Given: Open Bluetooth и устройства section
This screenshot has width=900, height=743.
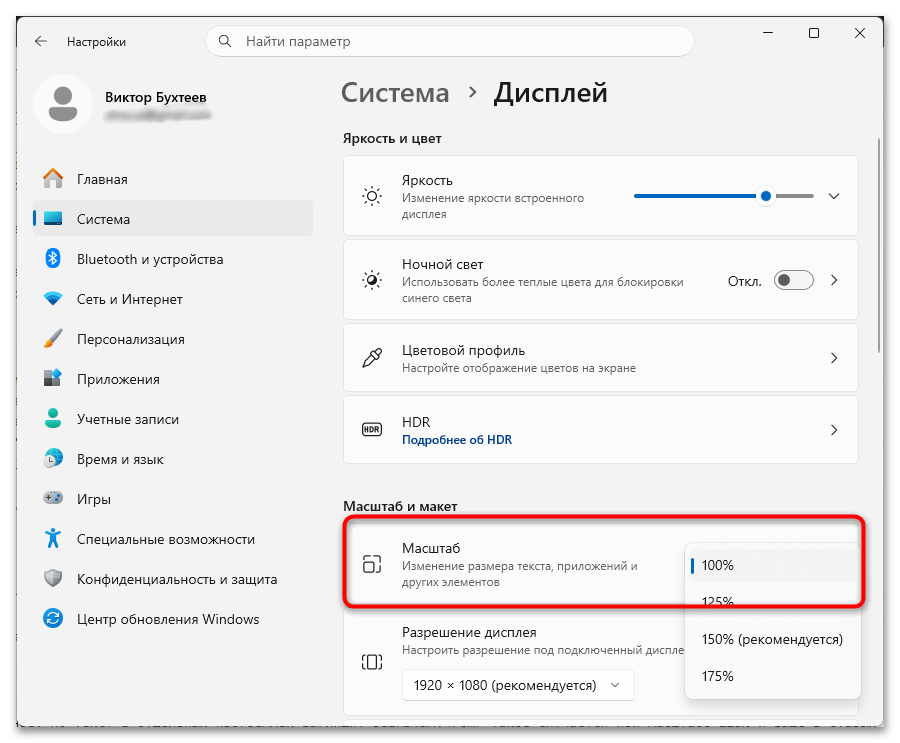Looking at the screenshot, I should [x=173, y=258].
